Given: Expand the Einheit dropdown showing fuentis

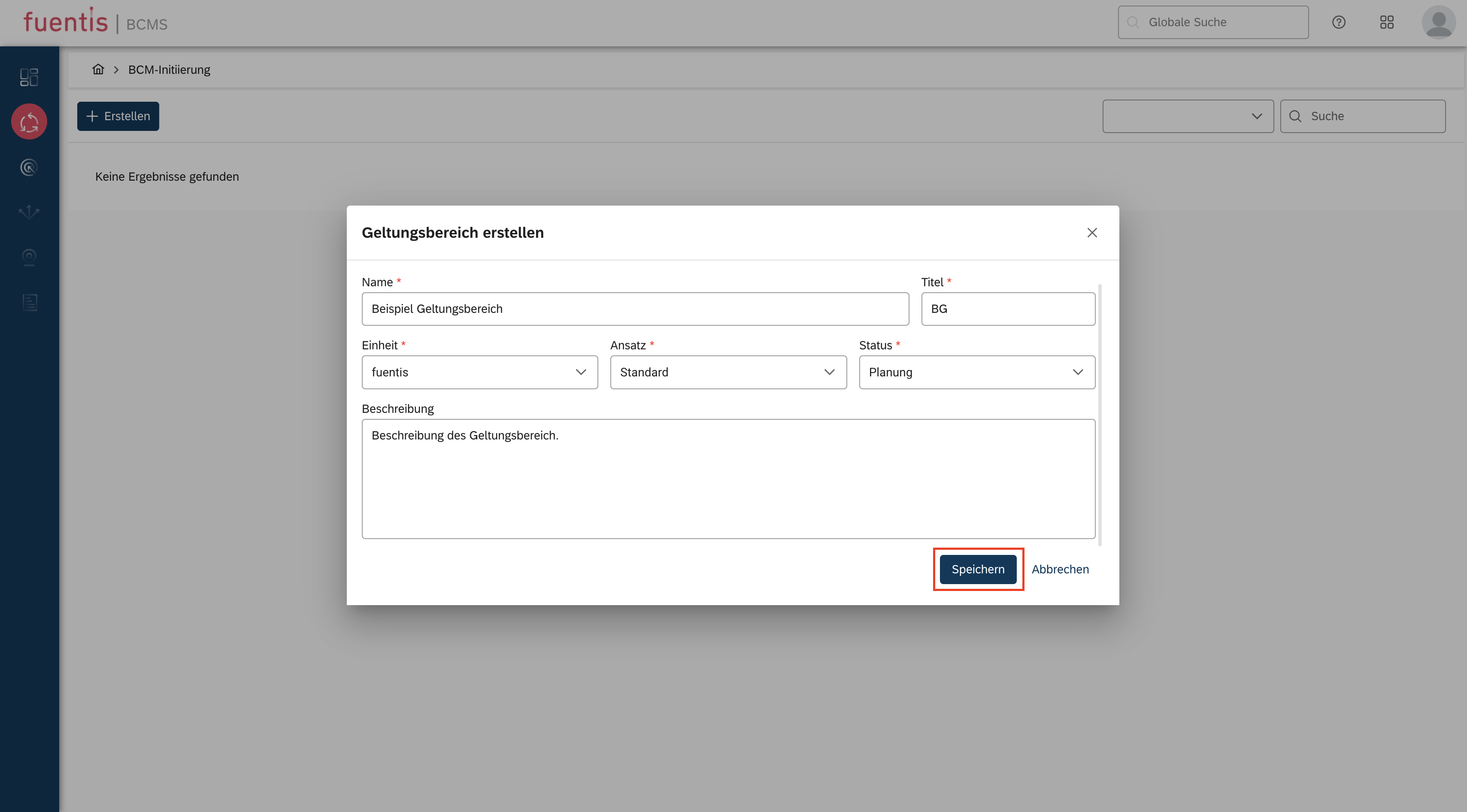Looking at the screenshot, I should (x=479, y=373).
